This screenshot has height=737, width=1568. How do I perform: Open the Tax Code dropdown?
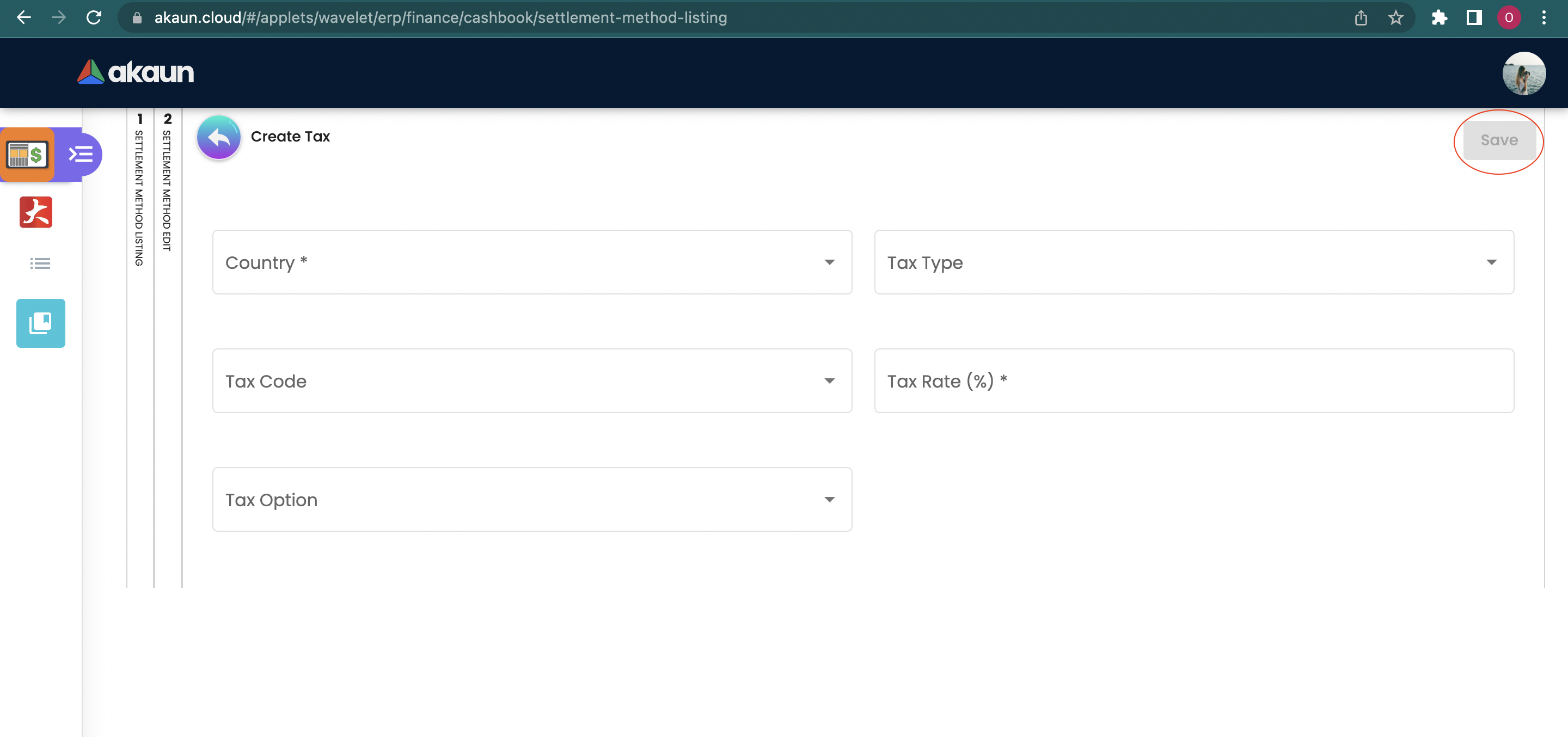coord(531,381)
